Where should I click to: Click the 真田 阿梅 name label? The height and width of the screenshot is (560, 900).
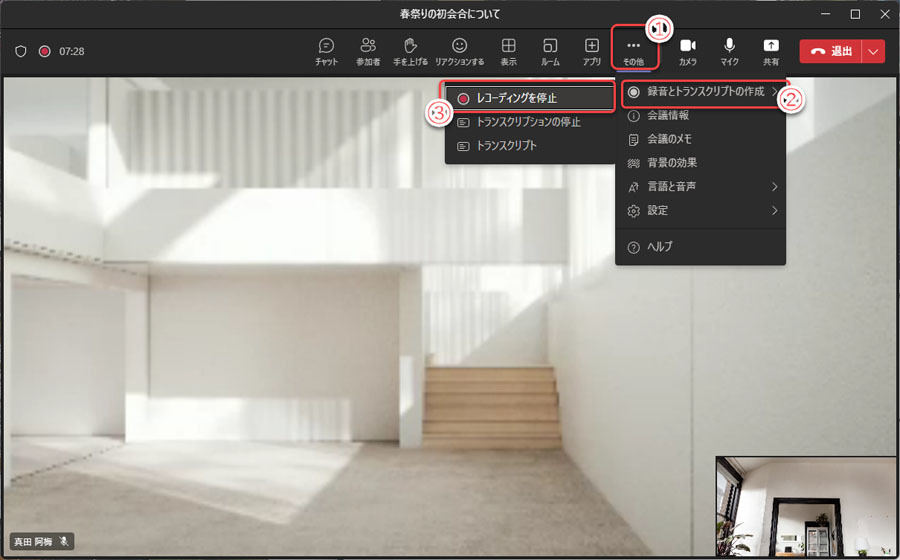33,541
